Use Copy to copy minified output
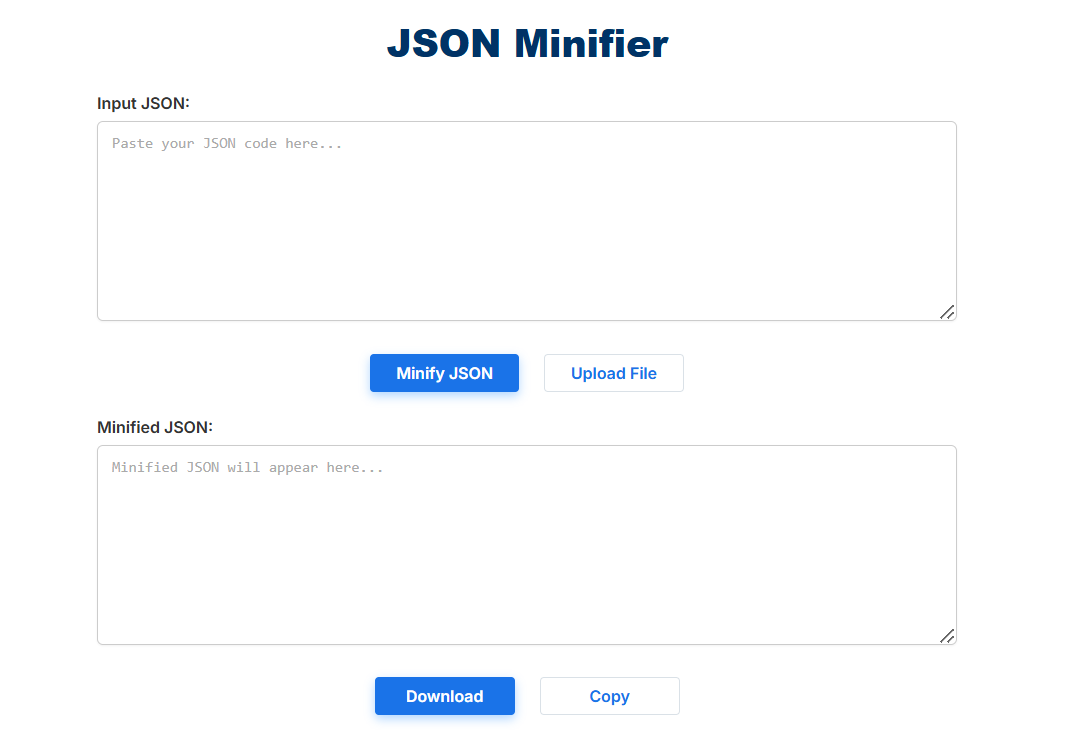 (x=609, y=696)
